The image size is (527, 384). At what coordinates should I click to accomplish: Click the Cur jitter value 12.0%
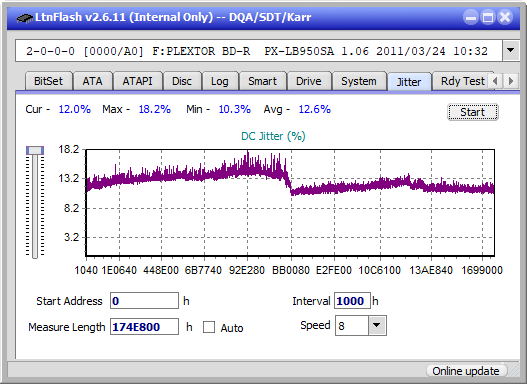75,109
